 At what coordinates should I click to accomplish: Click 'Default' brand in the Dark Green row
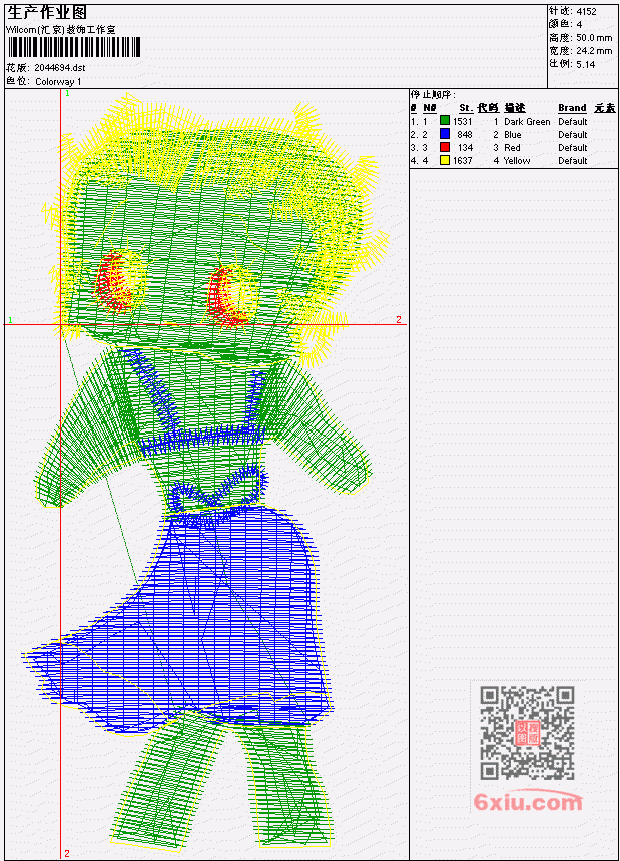tap(573, 121)
